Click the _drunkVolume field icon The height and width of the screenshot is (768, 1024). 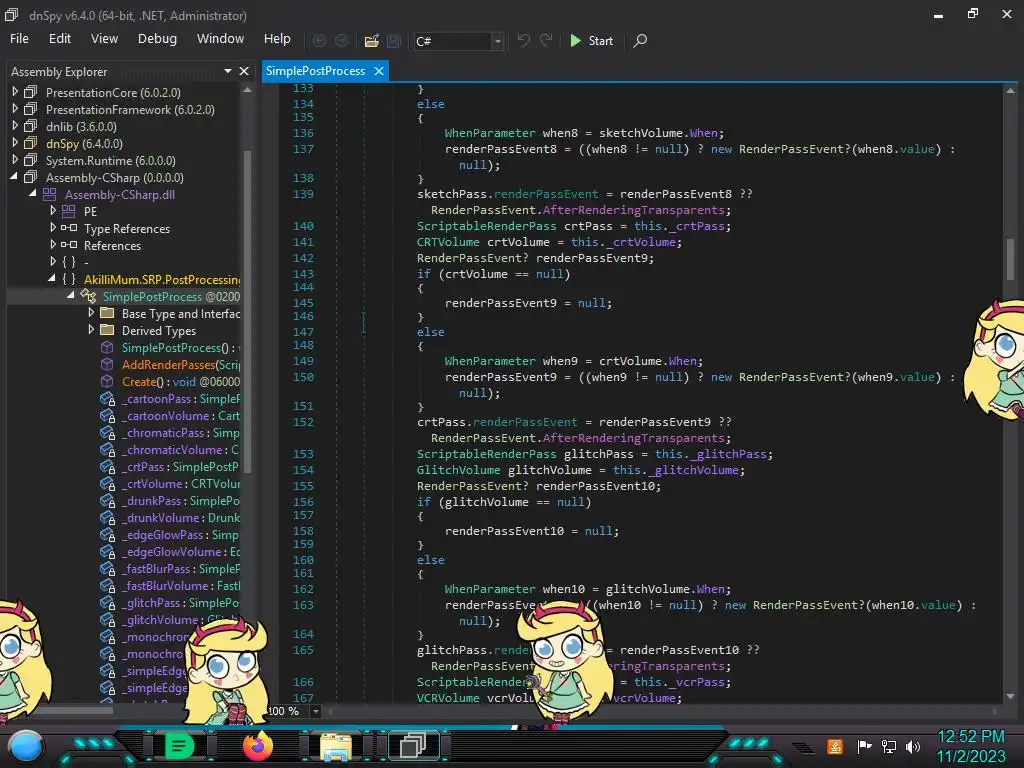107,517
